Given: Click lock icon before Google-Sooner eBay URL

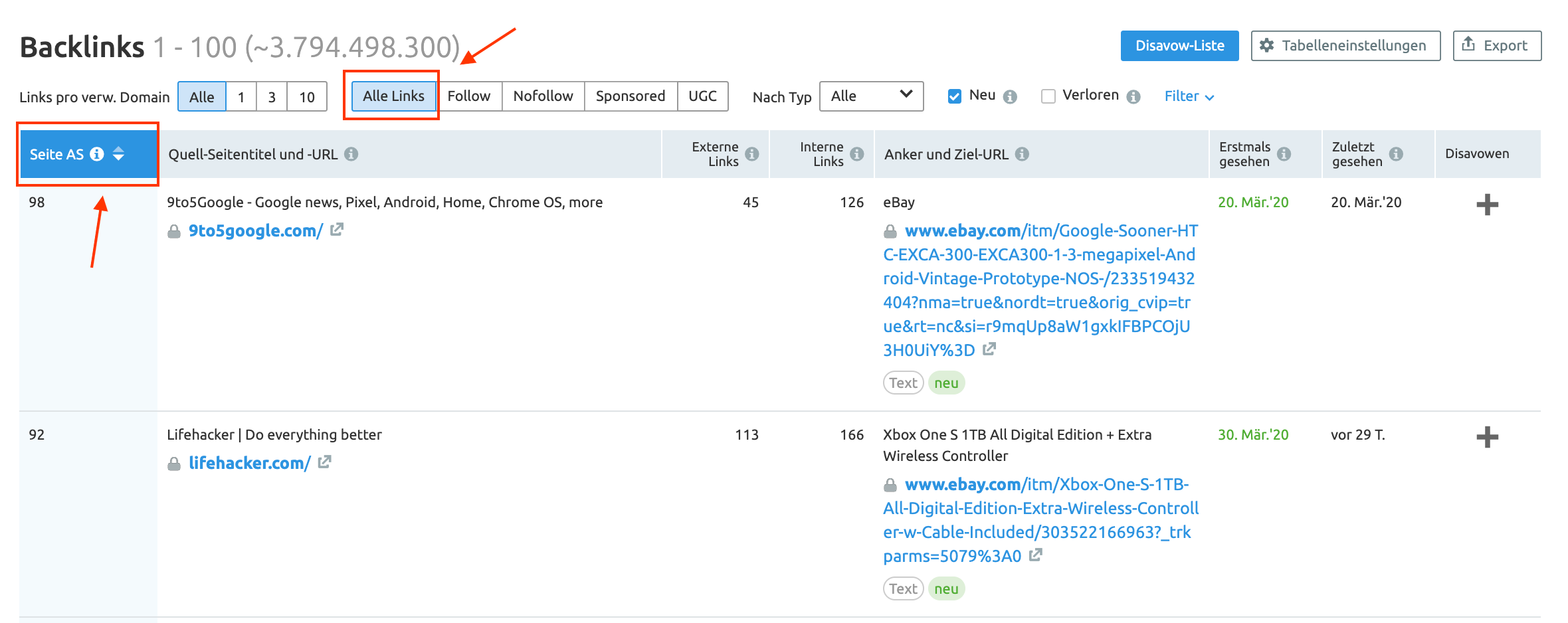Looking at the screenshot, I should pyautogui.click(x=890, y=232).
